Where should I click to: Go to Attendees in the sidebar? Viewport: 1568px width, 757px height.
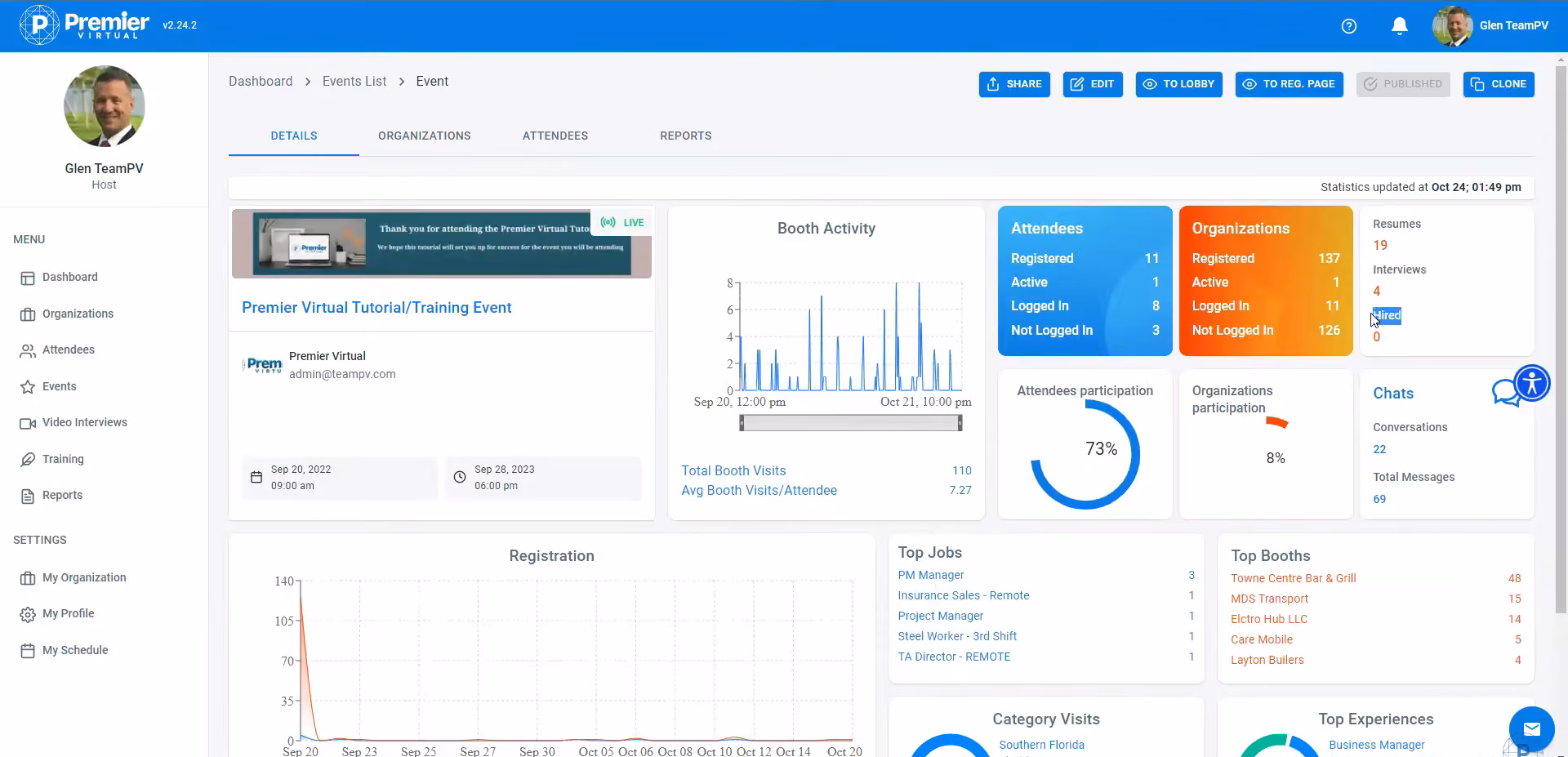tap(69, 350)
